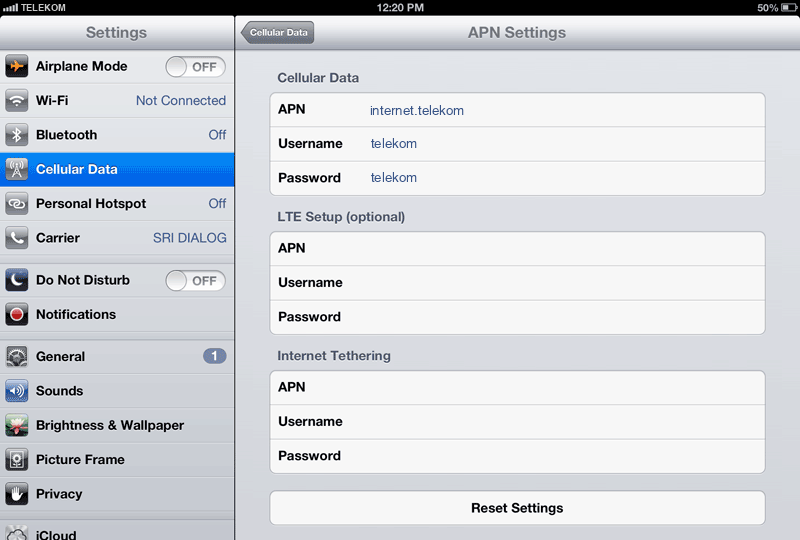
Task: Toggle the Airplane Mode switch
Action: coord(195,67)
